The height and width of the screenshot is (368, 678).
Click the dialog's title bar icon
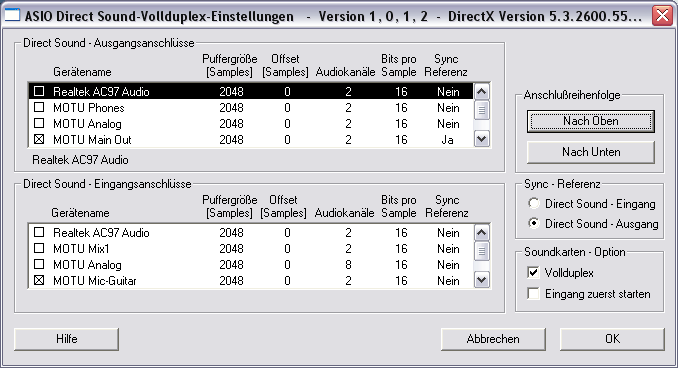pos(12,16)
